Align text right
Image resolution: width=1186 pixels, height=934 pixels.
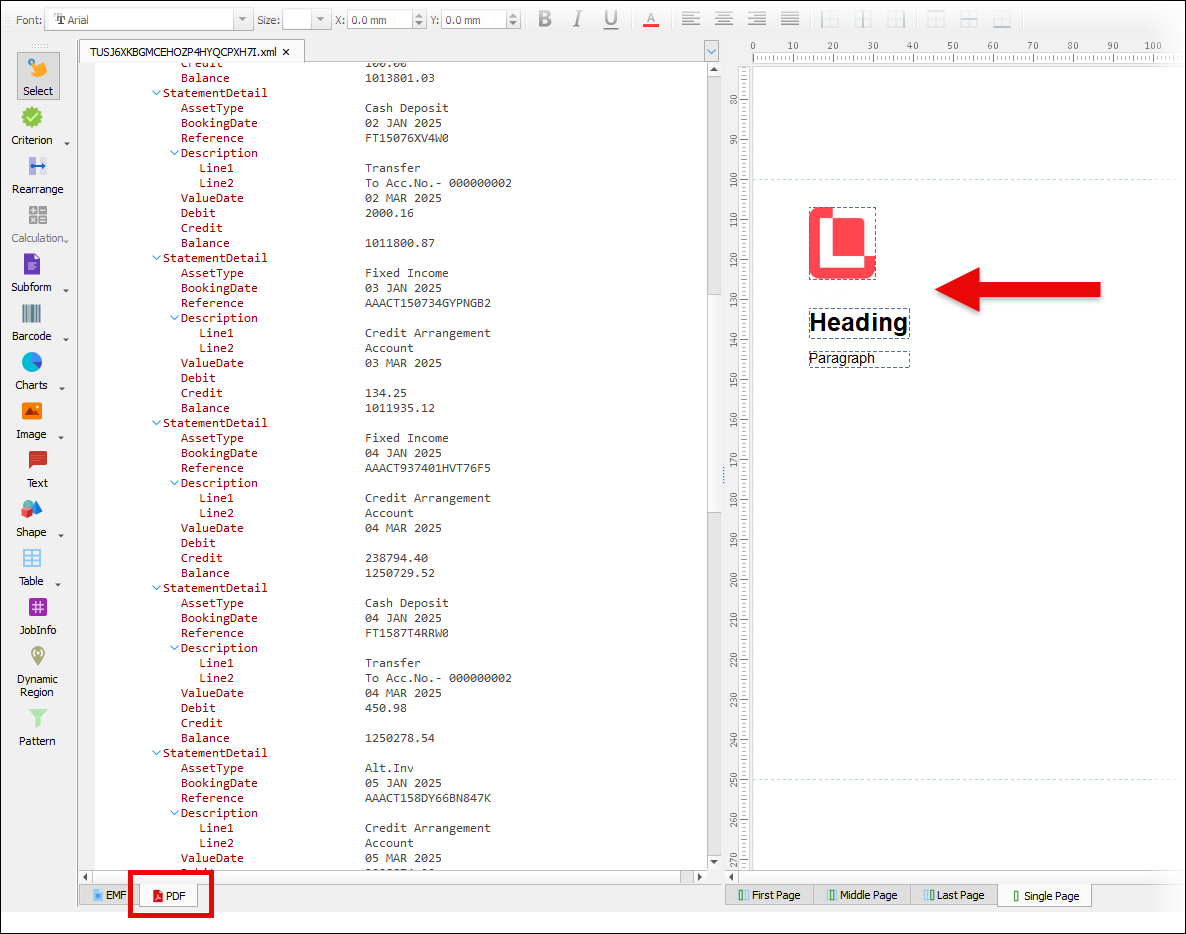coord(756,20)
